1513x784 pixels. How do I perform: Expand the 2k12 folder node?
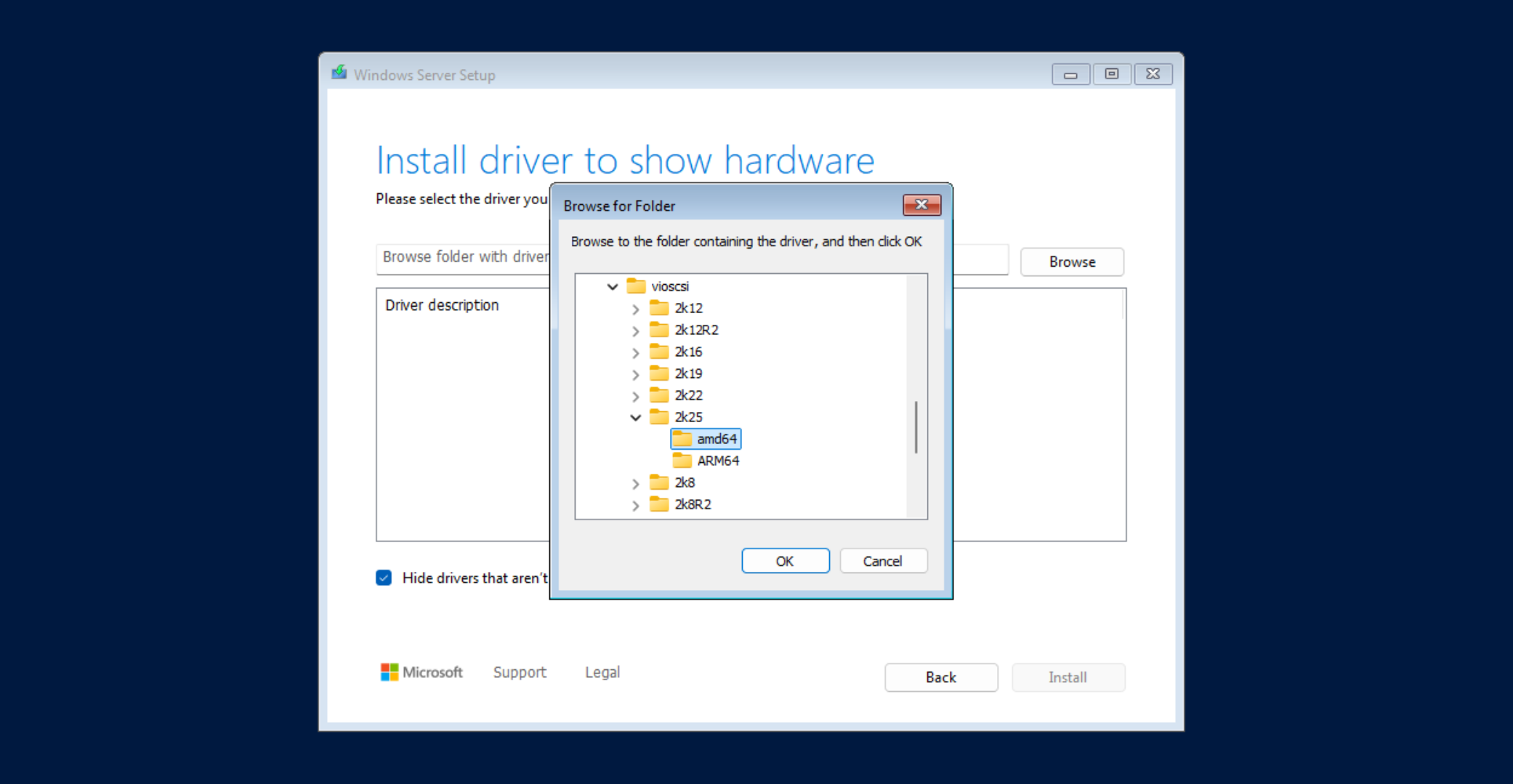[636, 309]
